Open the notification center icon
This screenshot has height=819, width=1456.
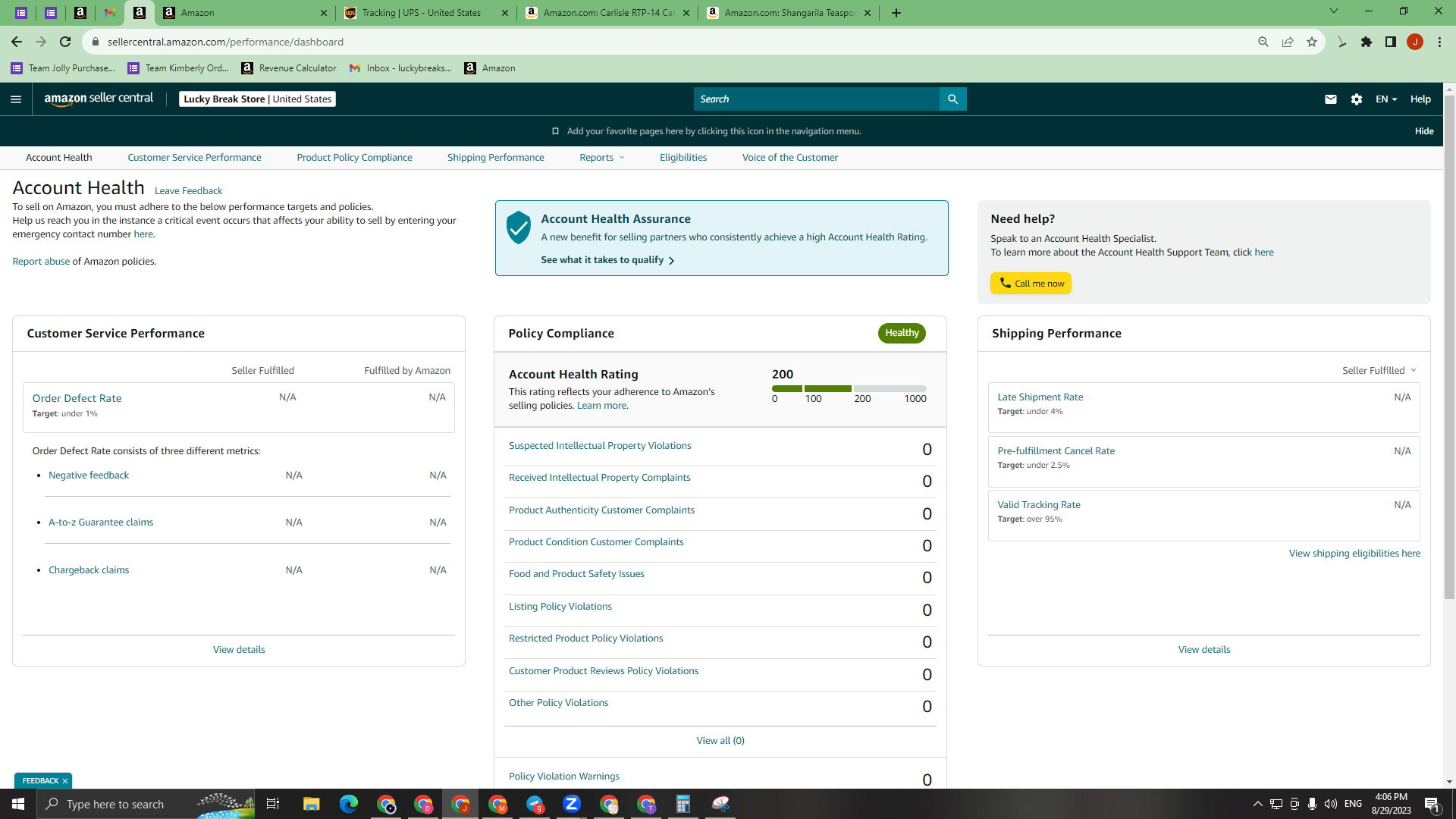tap(1432, 804)
